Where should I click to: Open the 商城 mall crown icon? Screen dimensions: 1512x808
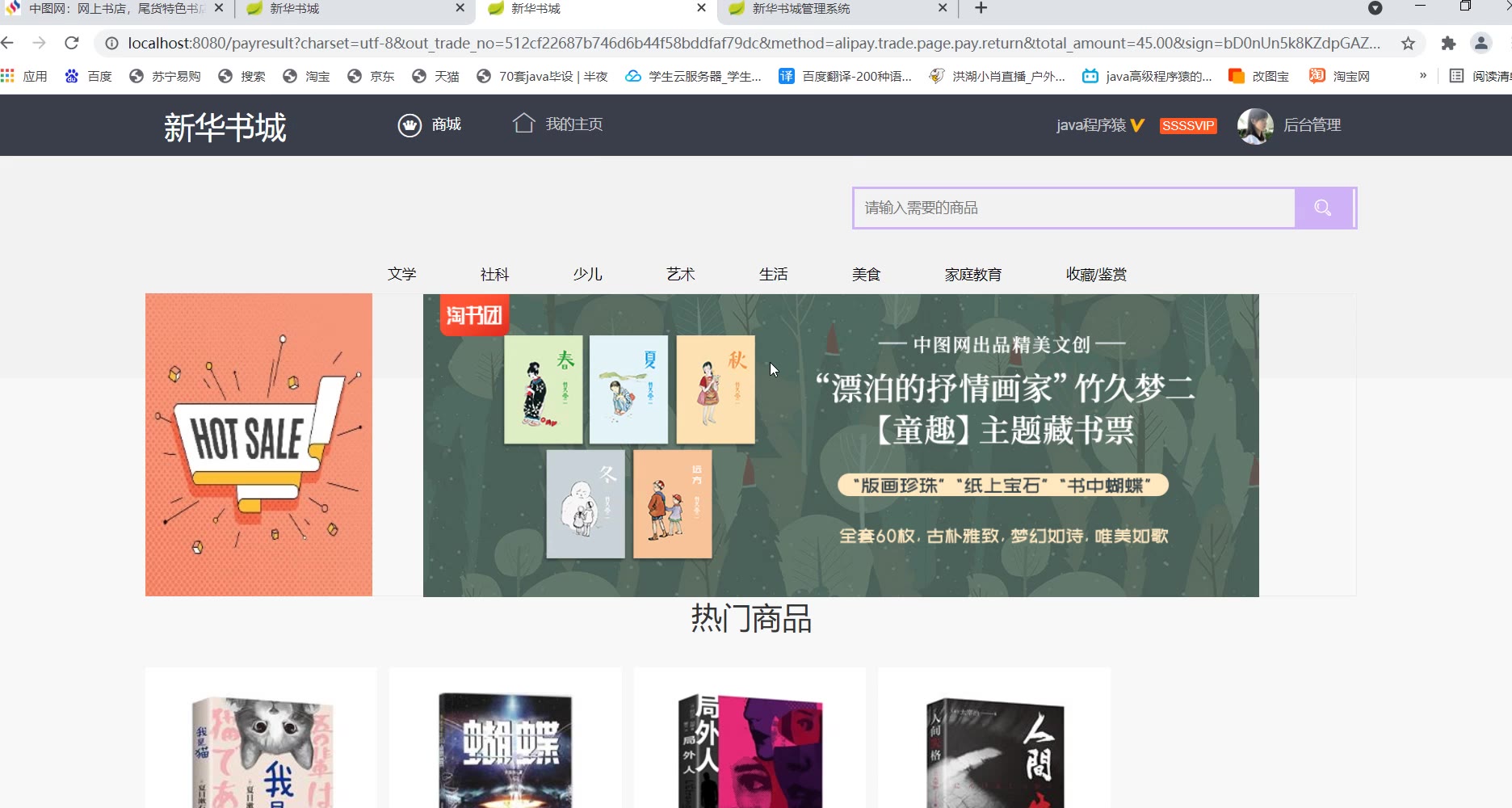tap(409, 125)
